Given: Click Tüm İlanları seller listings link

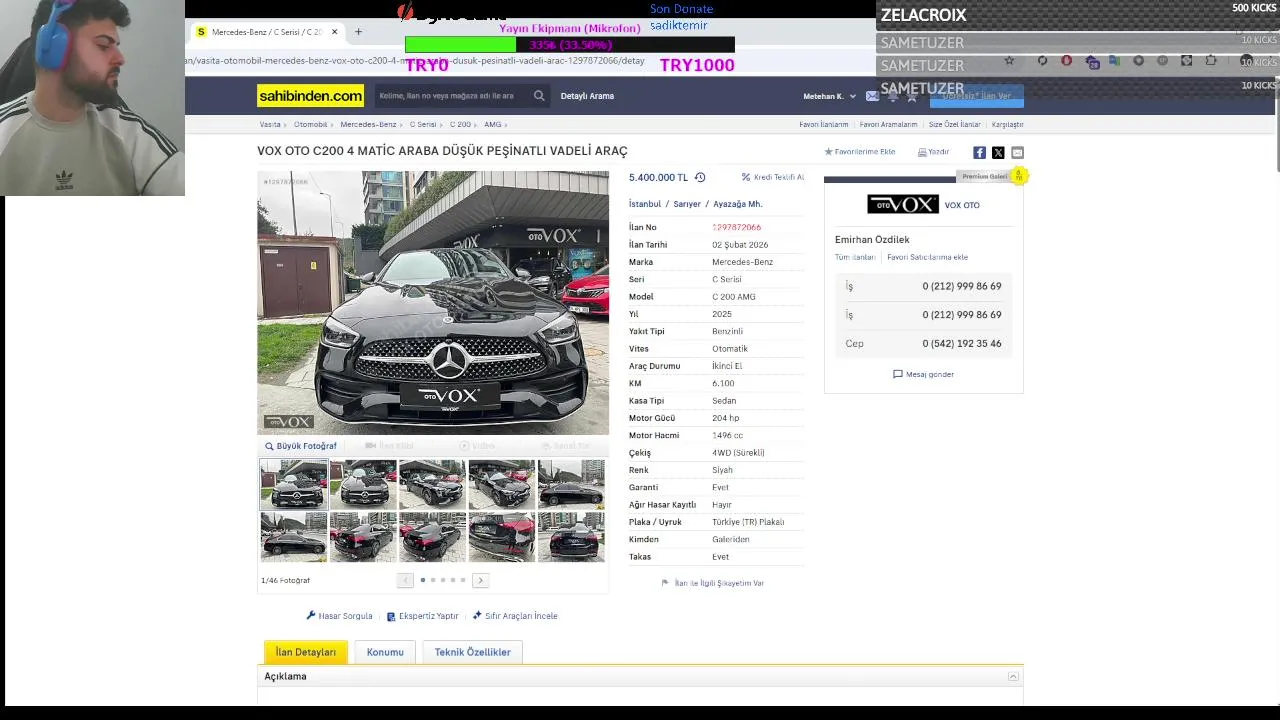Looking at the screenshot, I should coord(855,258).
